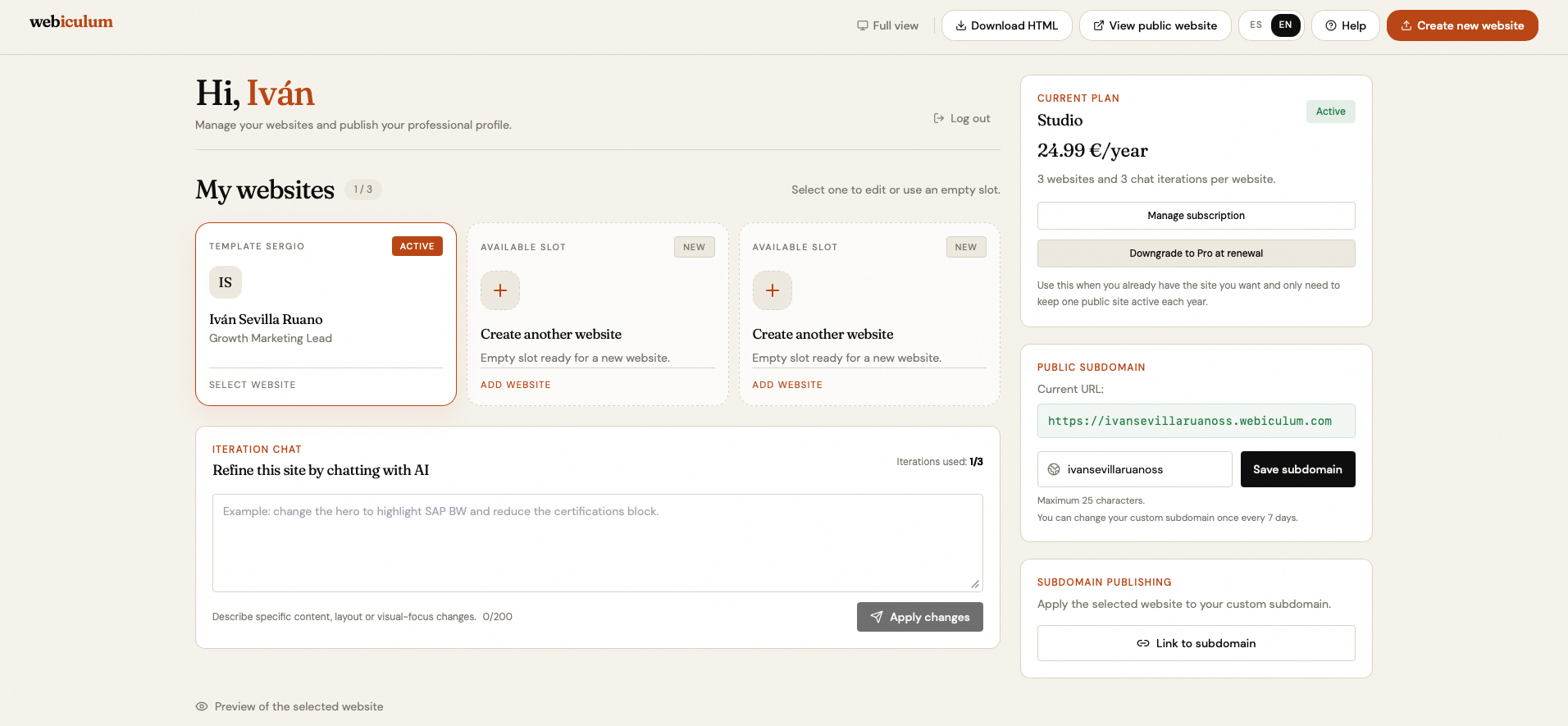The width and height of the screenshot is (1568, 726).
Task: Open Manage subscription
Action: (1197, 216)
